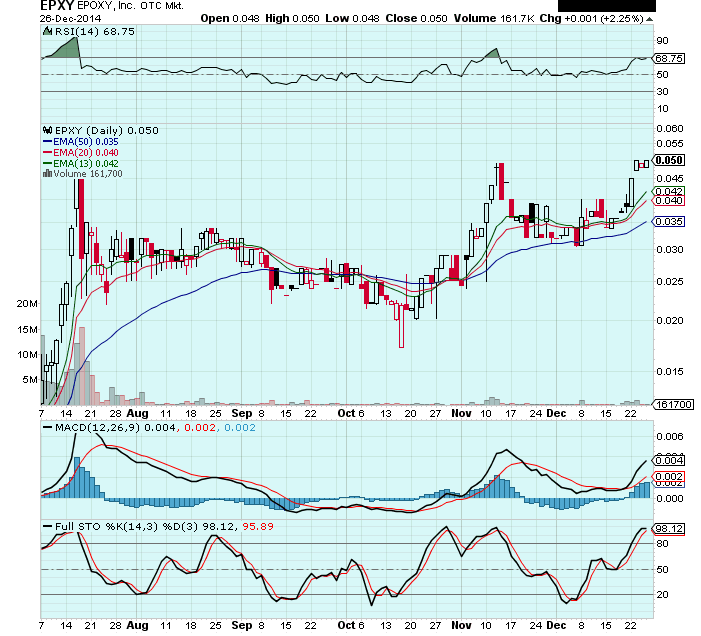The image size is (701, 636).
Task: Click the EMA(50) 0.035 legend text
Action: tap(86, 142)
